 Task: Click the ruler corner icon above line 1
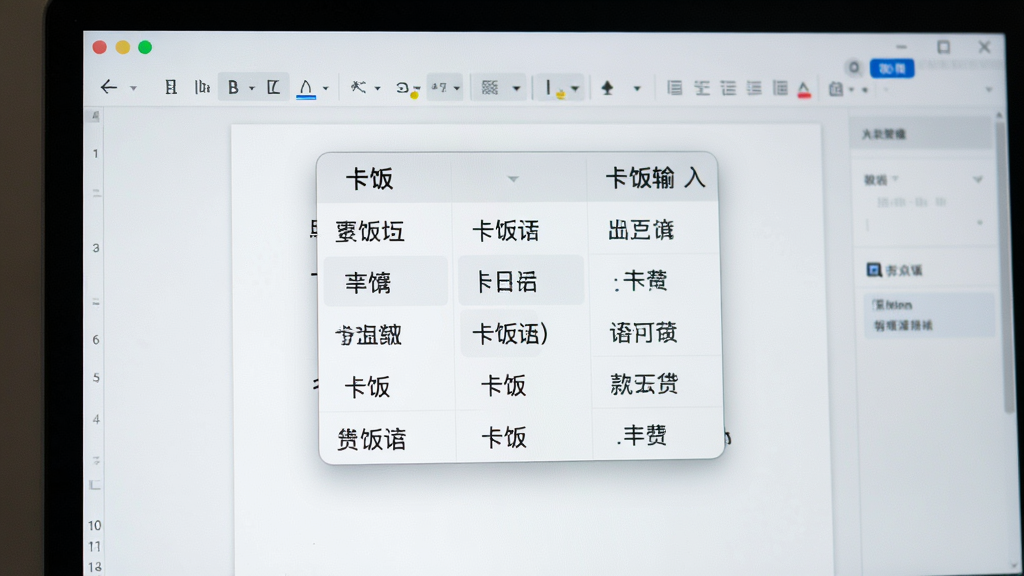pos(95,116)
